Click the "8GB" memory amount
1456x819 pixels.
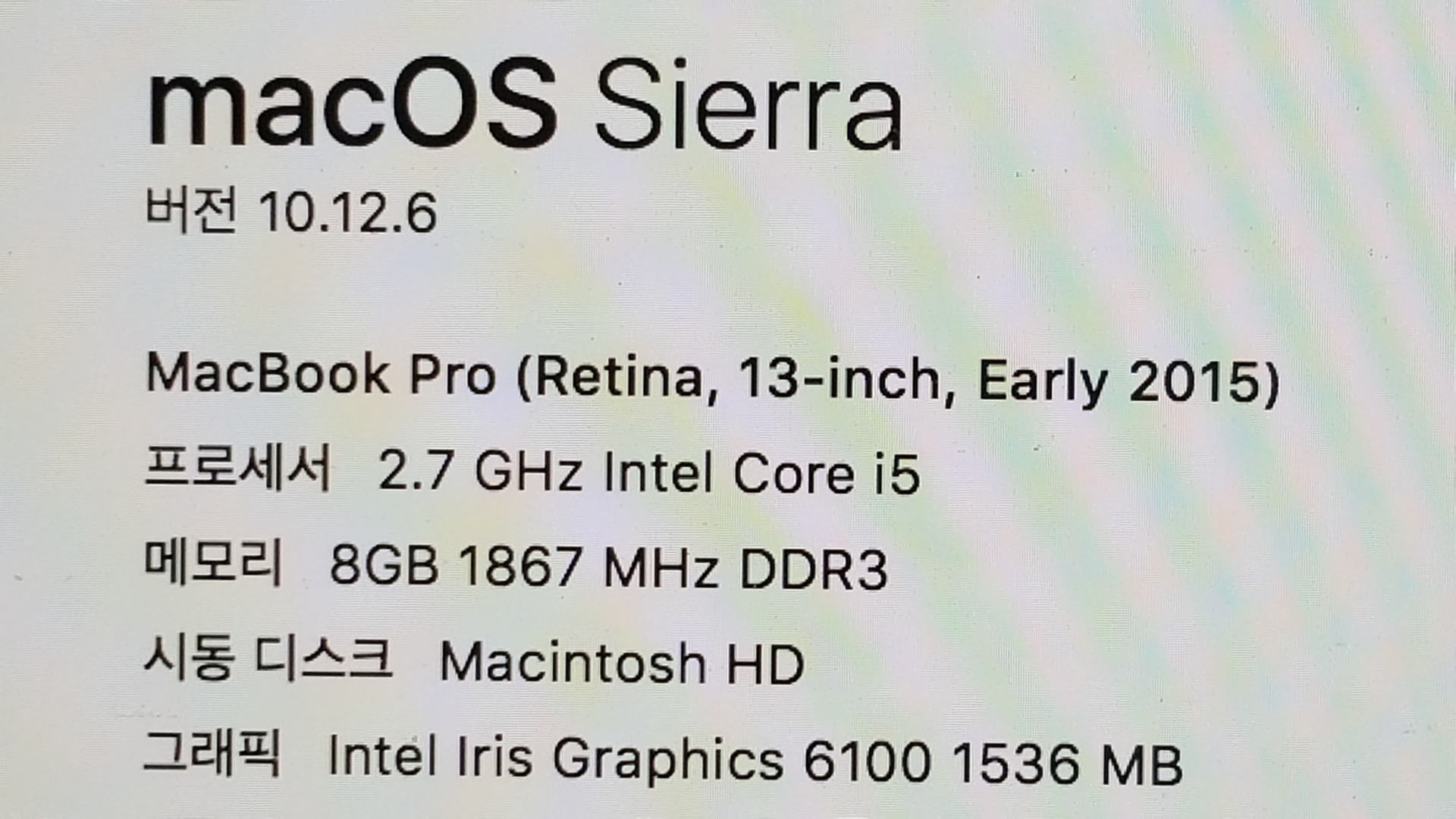click(x=384, y=566)
